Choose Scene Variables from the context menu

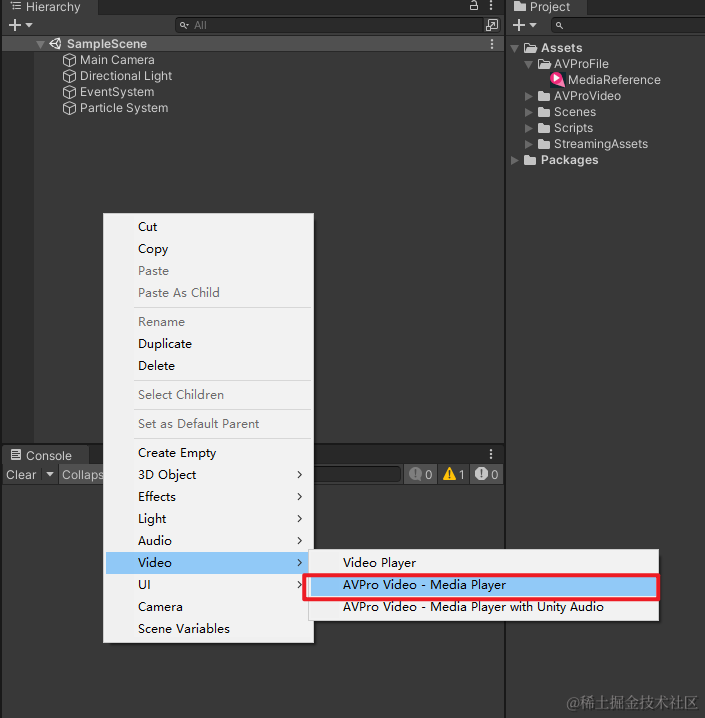coord(210,629)
